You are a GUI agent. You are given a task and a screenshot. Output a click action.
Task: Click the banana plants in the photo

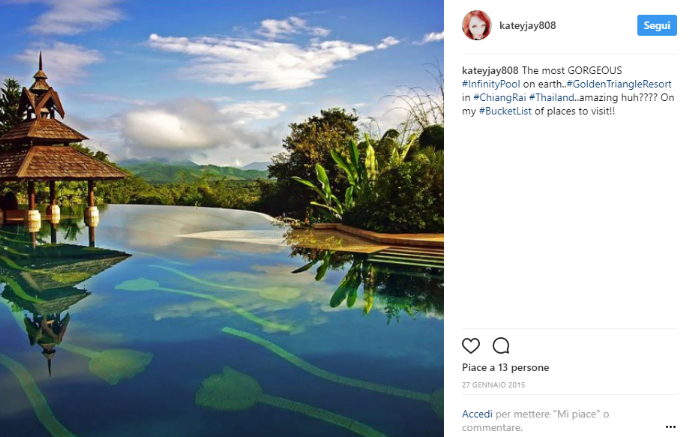(x=342, y=178)
